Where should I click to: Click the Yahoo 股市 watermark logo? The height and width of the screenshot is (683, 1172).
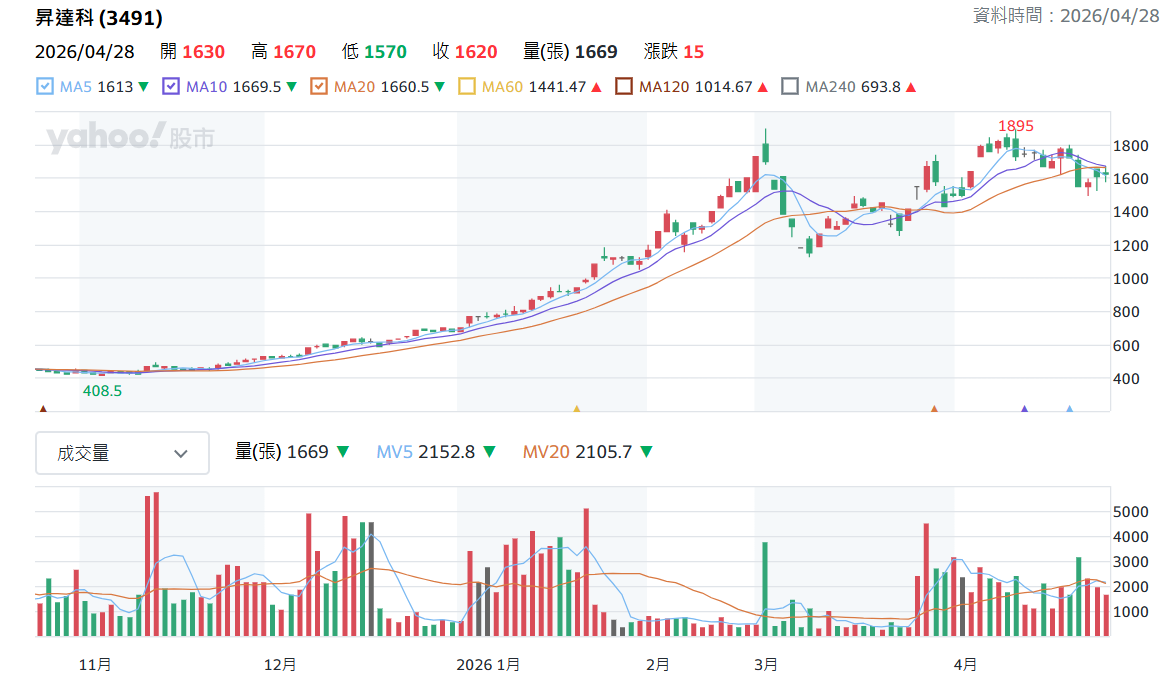(130, 138)
